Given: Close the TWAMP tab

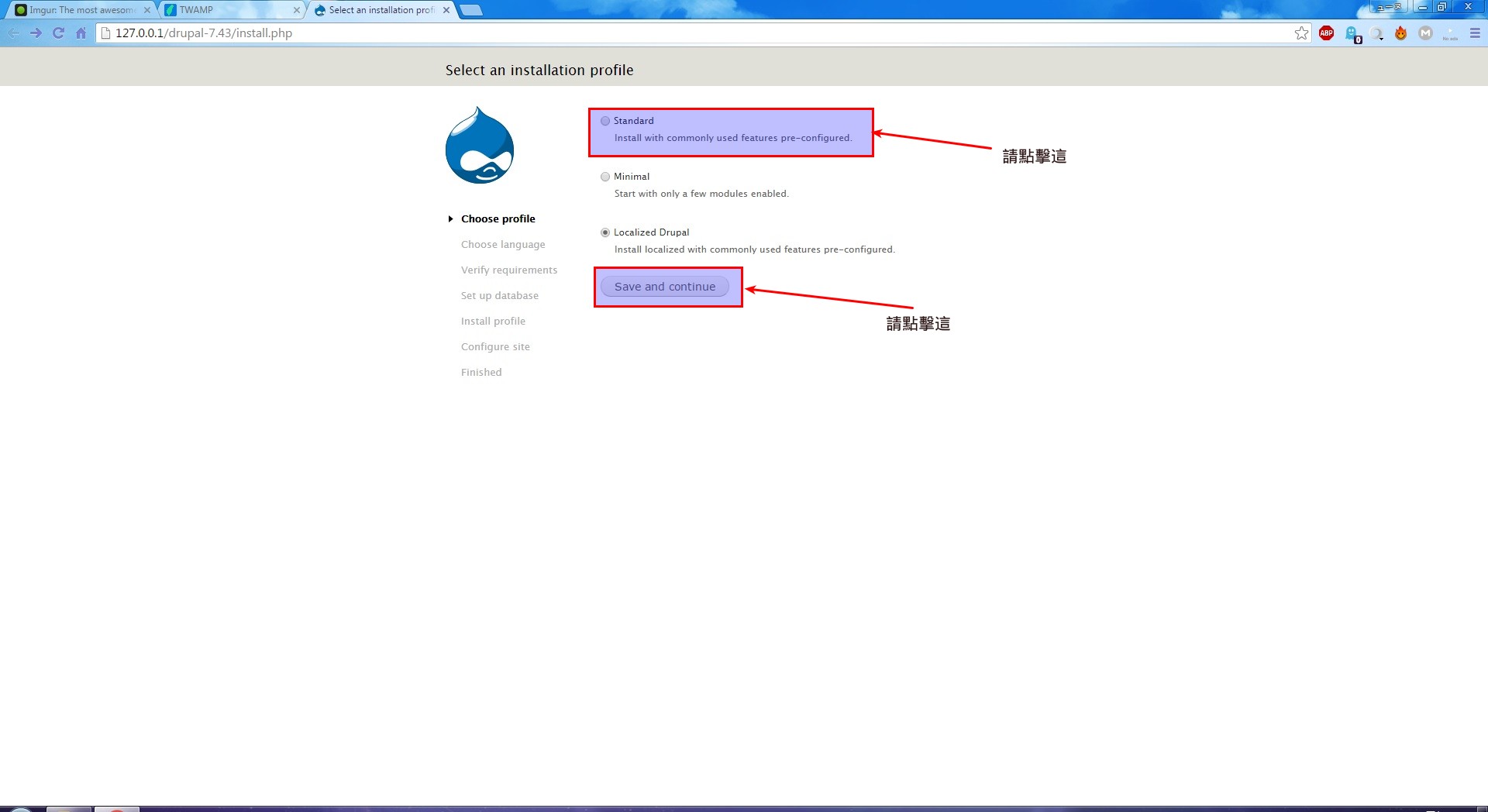Looking at the screenshot, I should [296, 10].
